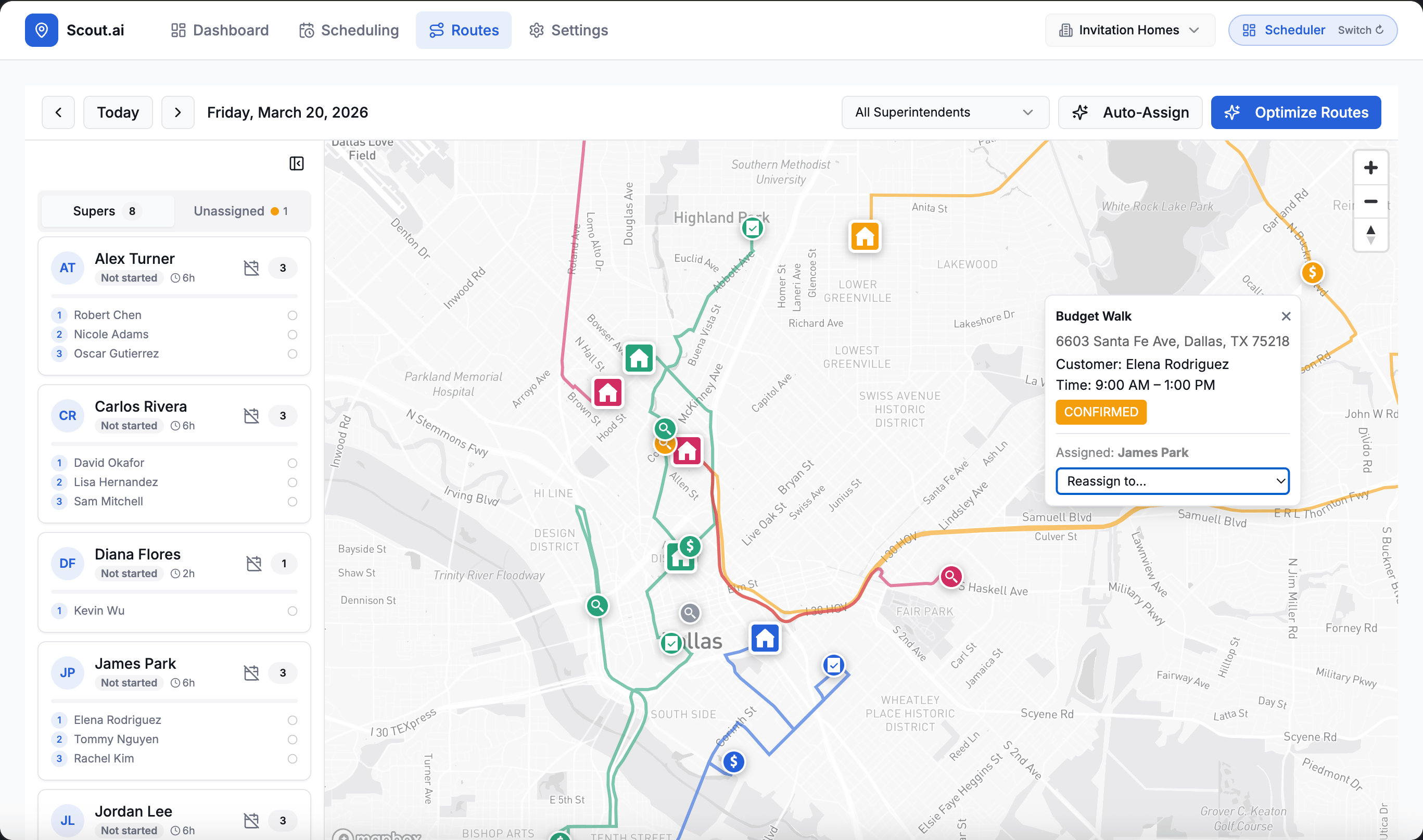Image resolution: width=1423 pixels, height=840 pixels.
Task: Reset map bearing with compass icon
Action: coord(1370,234)
